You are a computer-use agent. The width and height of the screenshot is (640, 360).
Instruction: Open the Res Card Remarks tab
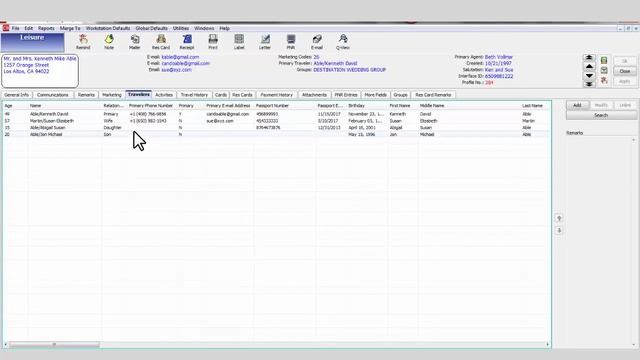[x=433, y=95]
